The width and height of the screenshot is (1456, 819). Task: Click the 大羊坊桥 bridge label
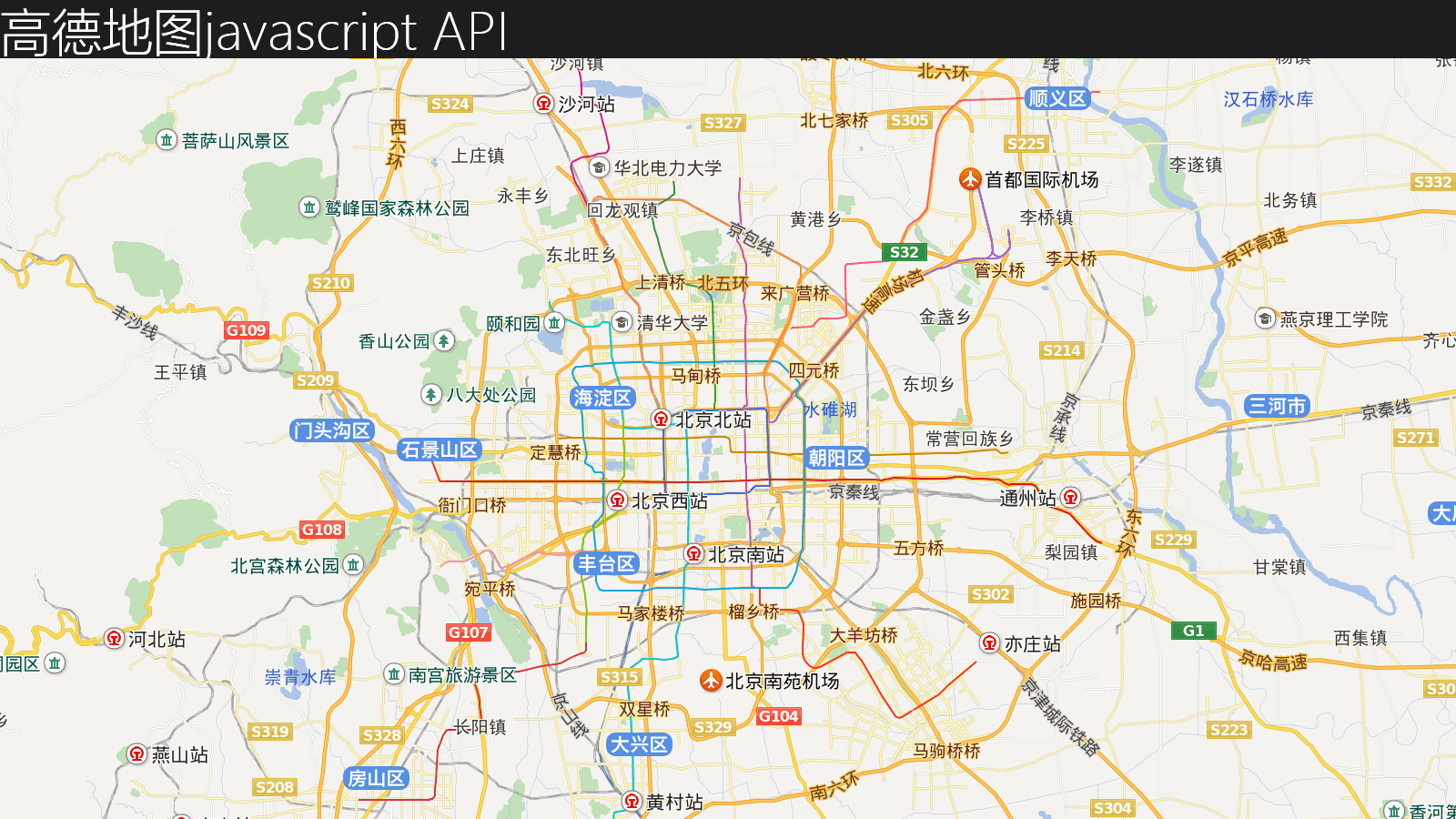[x=864, y=635]
